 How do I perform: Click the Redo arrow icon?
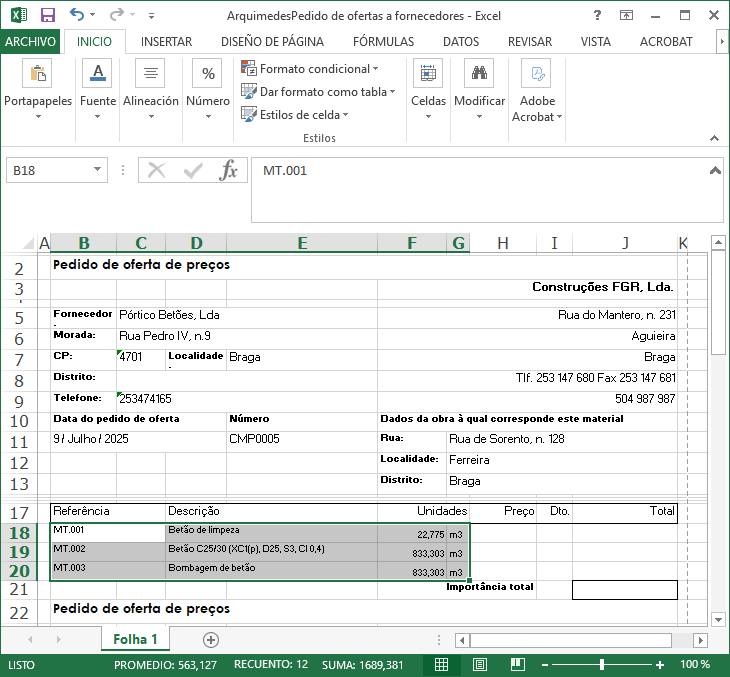pos(116,14)
